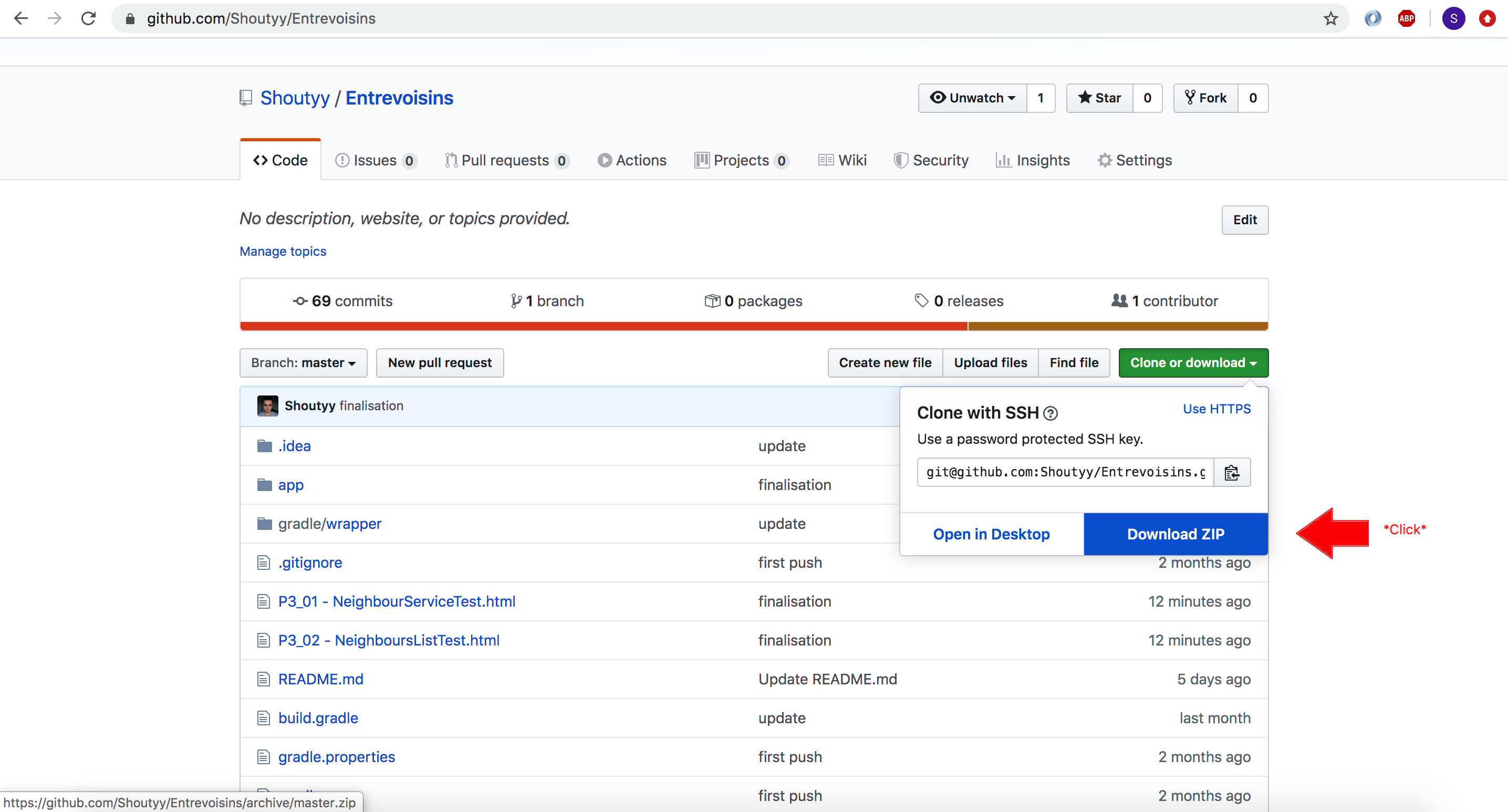Click the commits history icon showing 69 commits

(299, 300)
